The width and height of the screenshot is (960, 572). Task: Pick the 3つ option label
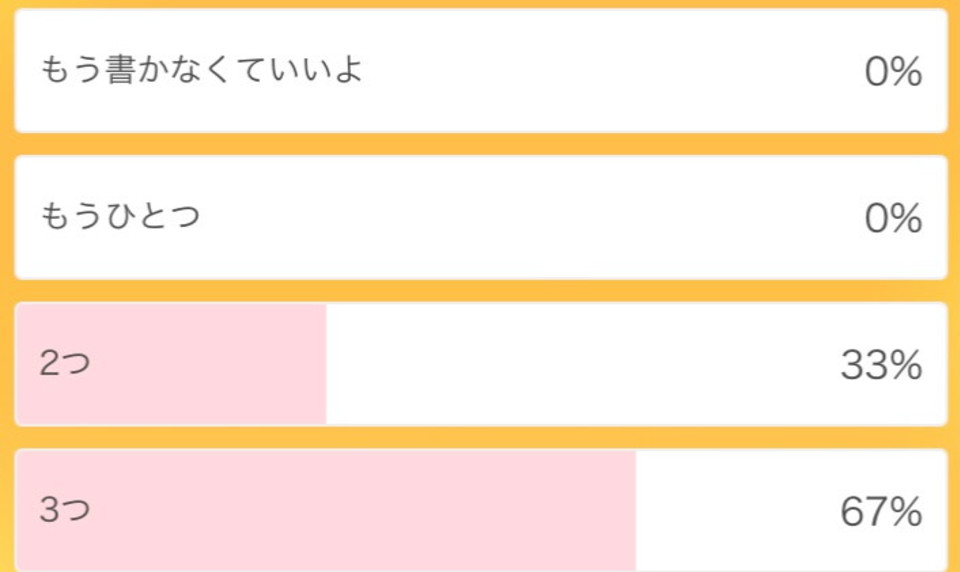65,510
